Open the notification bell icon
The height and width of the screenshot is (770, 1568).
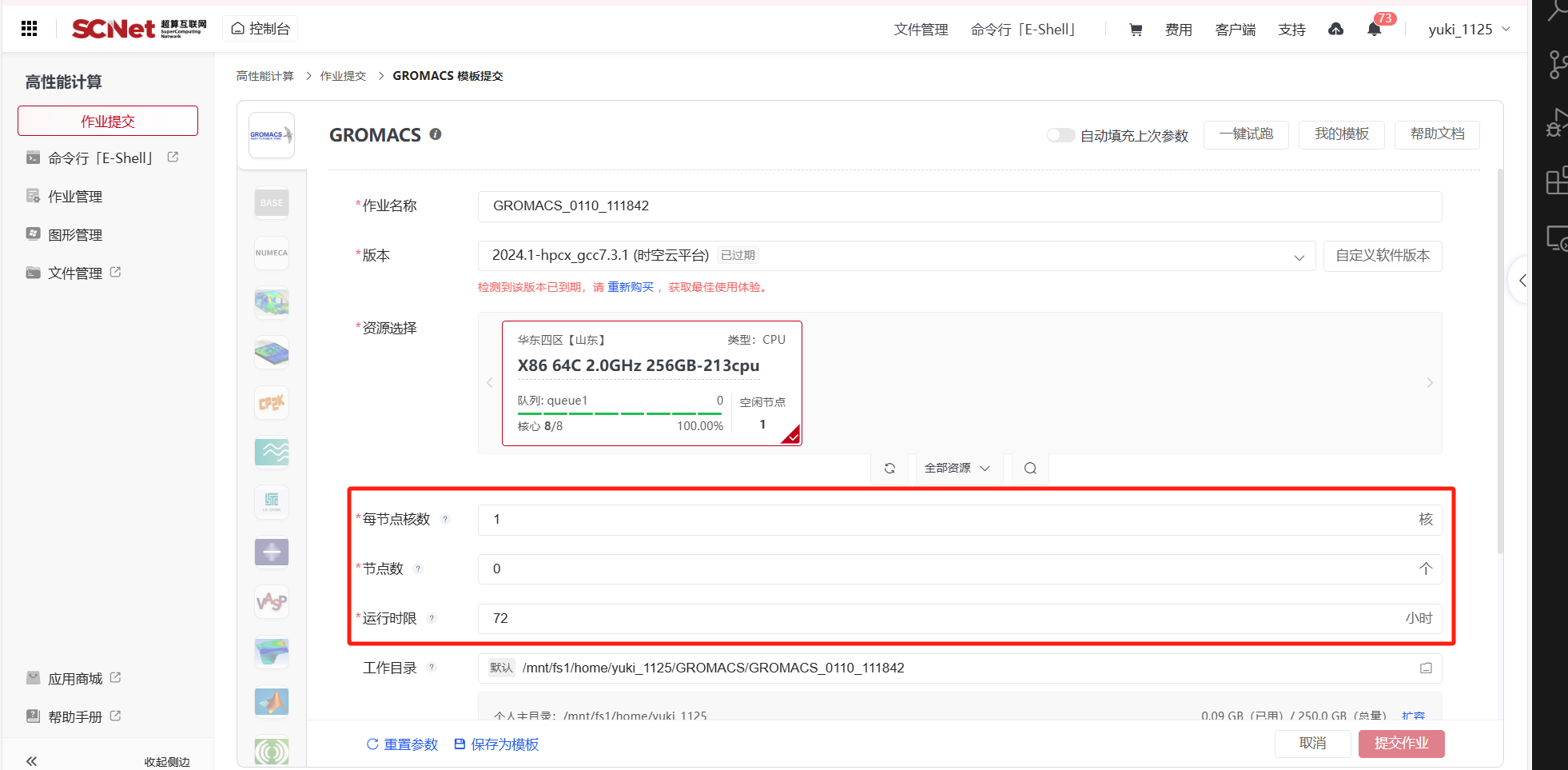tap(1375, 30)
